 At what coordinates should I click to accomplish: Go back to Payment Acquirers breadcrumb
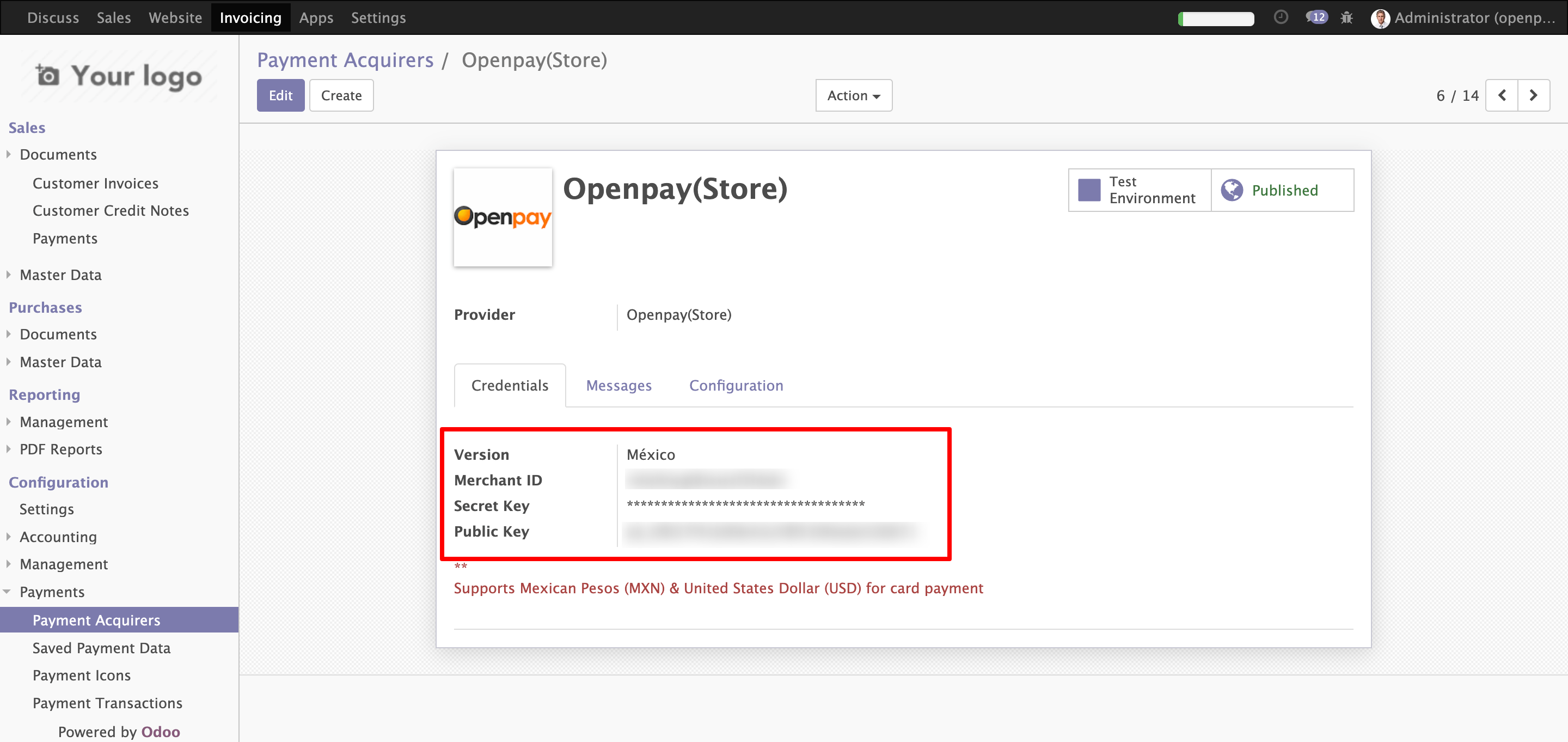(x=345, y=60)
